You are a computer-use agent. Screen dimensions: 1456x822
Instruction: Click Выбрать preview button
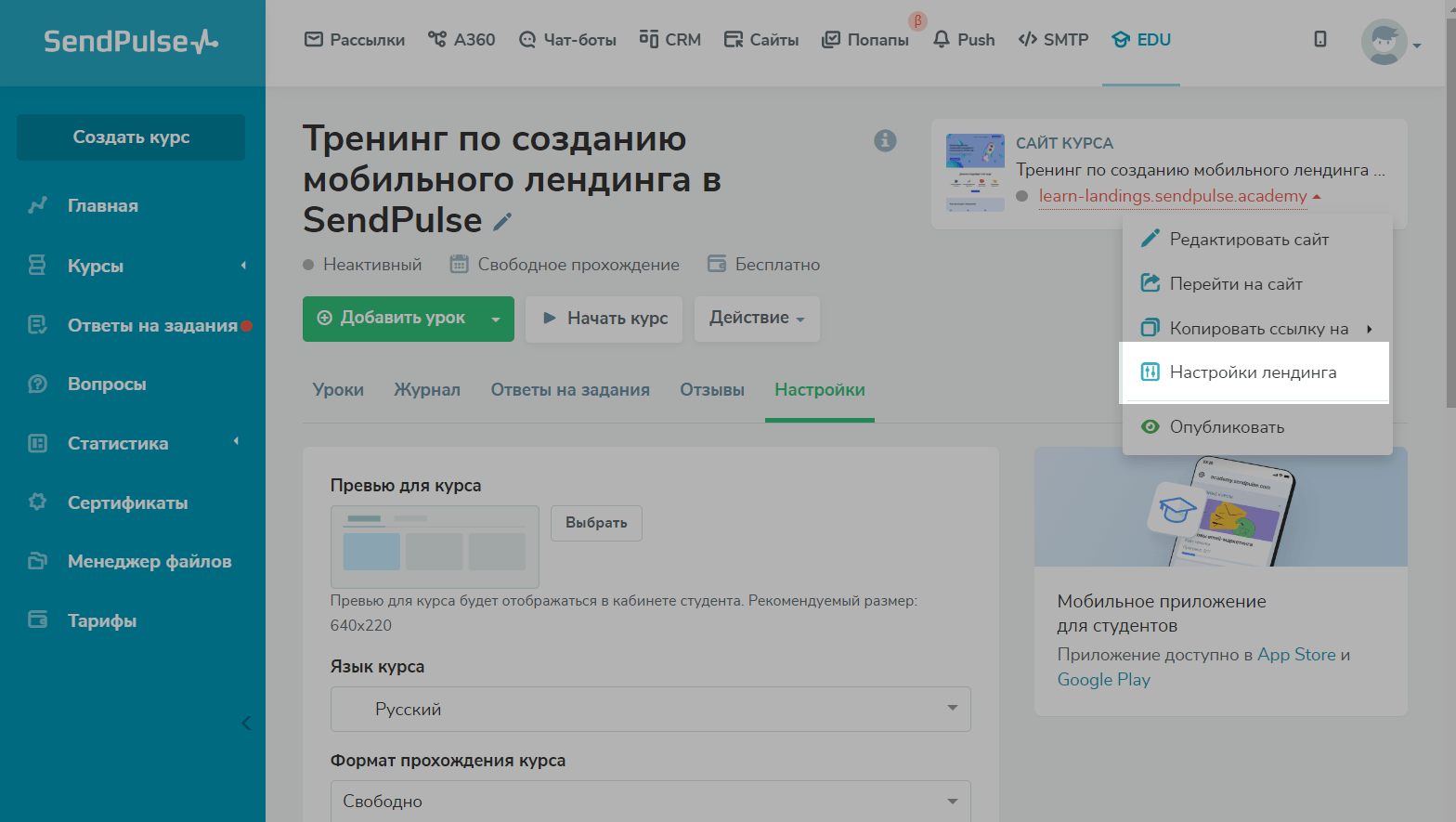tap(596, 523)
